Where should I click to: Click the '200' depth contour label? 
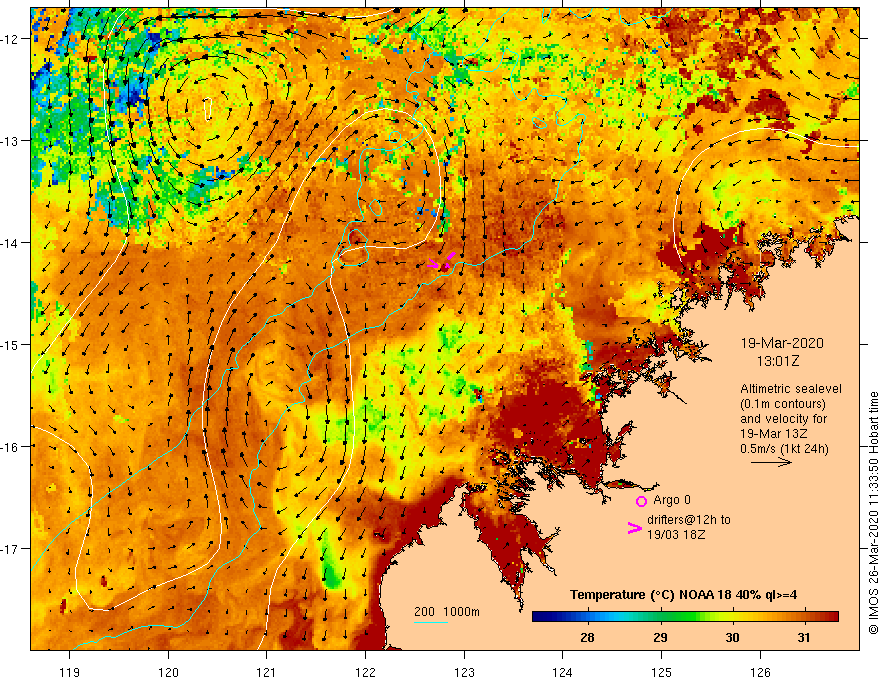(x=424, y=612)
